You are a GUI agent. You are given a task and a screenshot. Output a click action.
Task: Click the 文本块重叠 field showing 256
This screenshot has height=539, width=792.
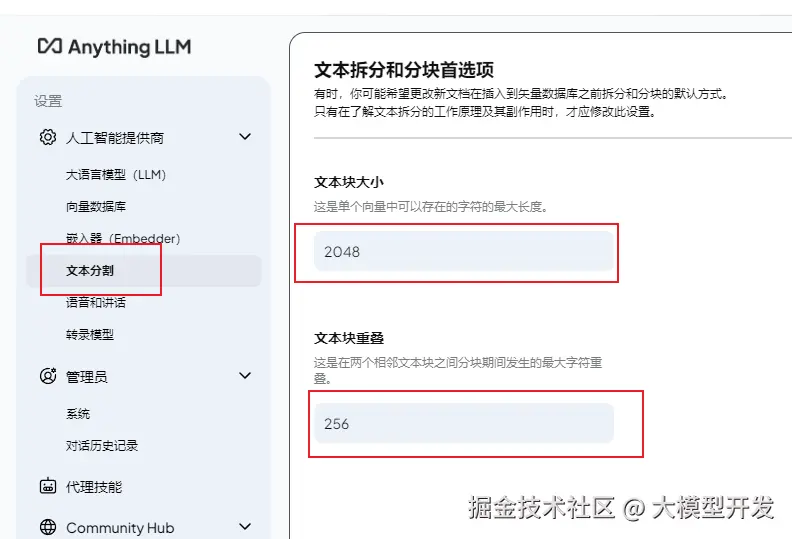463,423
